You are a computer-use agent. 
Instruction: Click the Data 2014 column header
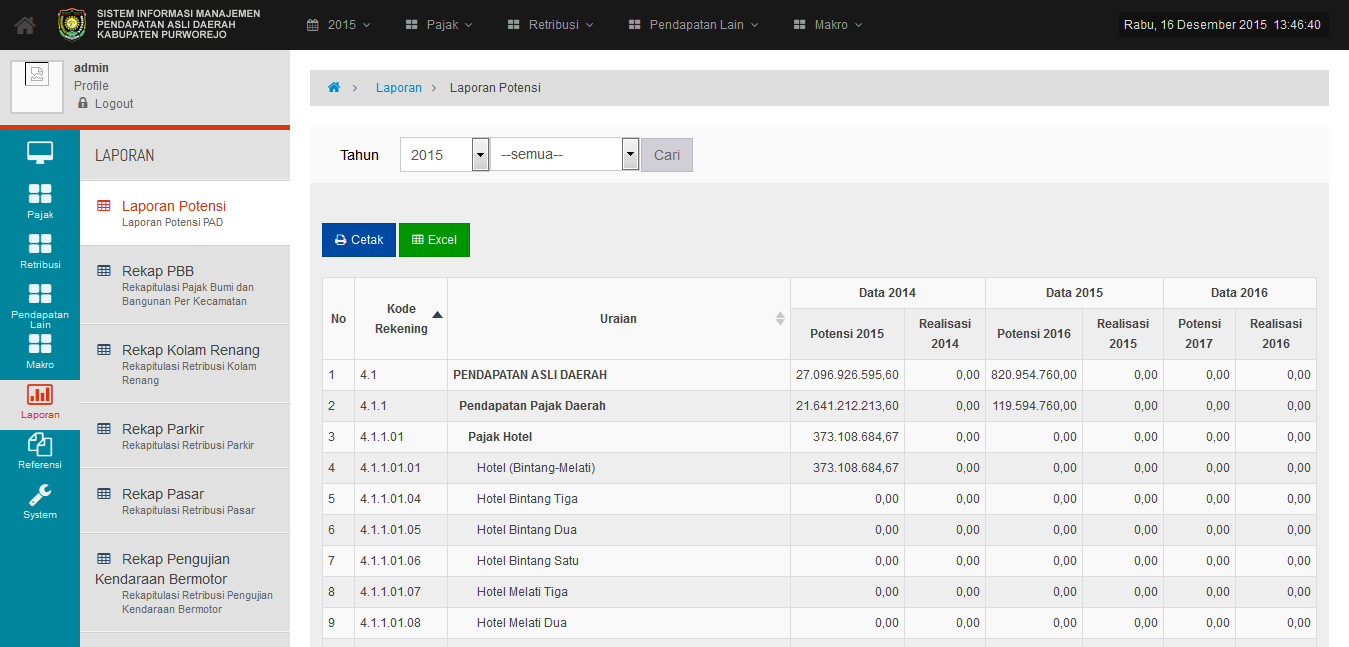point(887,293)
